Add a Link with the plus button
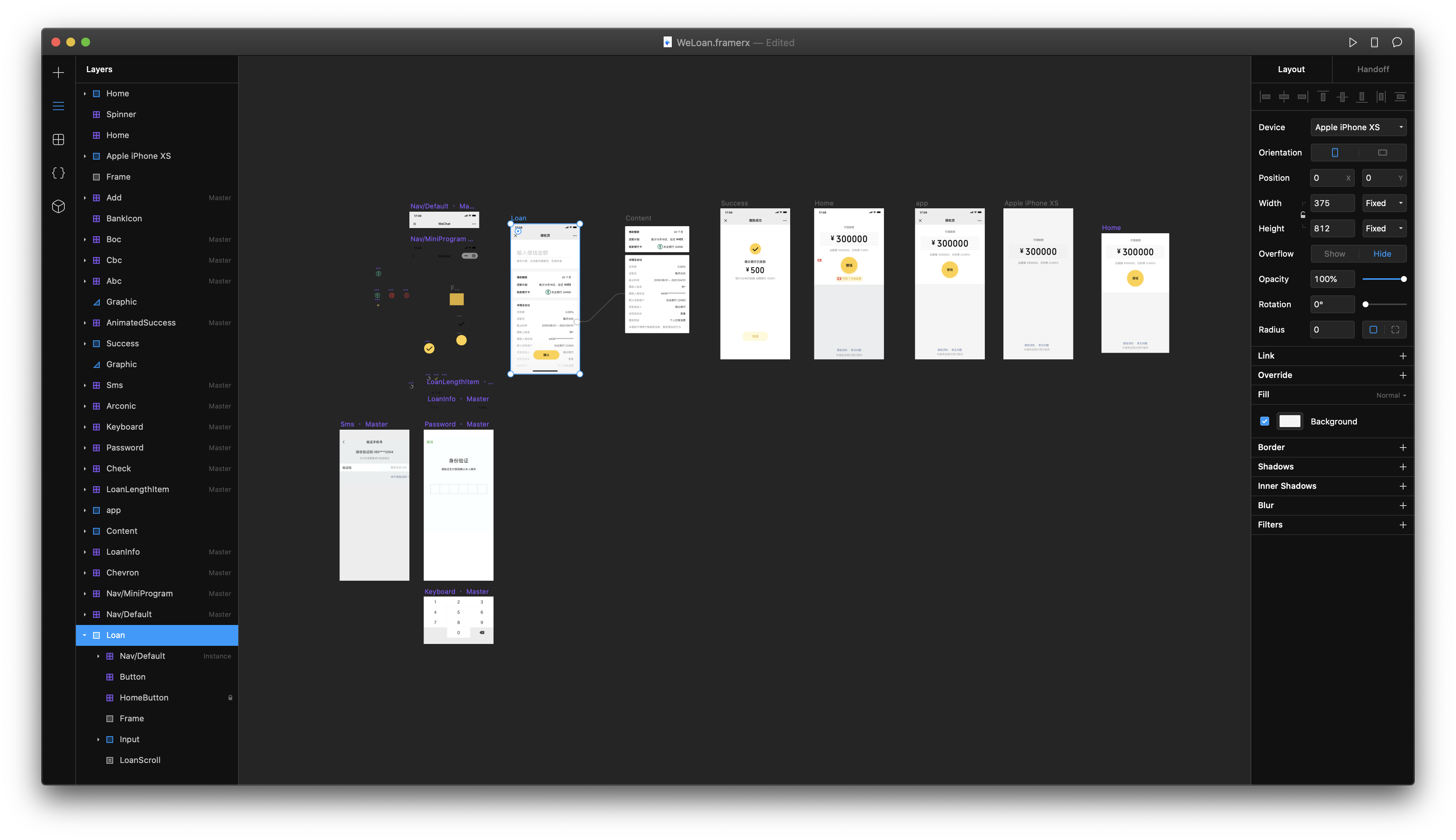The height and width of the screenshot is (840, 1456). (1402, 356)
